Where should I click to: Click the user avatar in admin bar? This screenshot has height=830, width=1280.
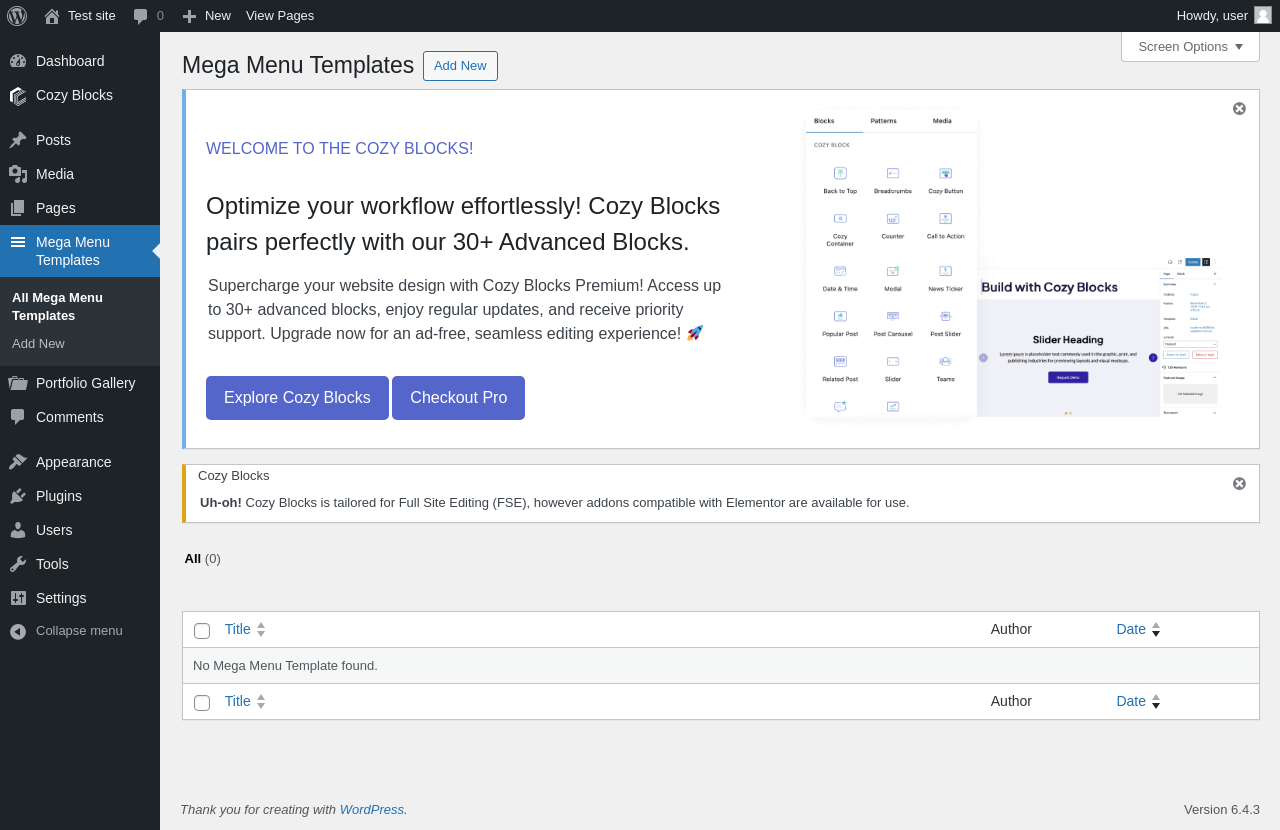[1263, 15]
